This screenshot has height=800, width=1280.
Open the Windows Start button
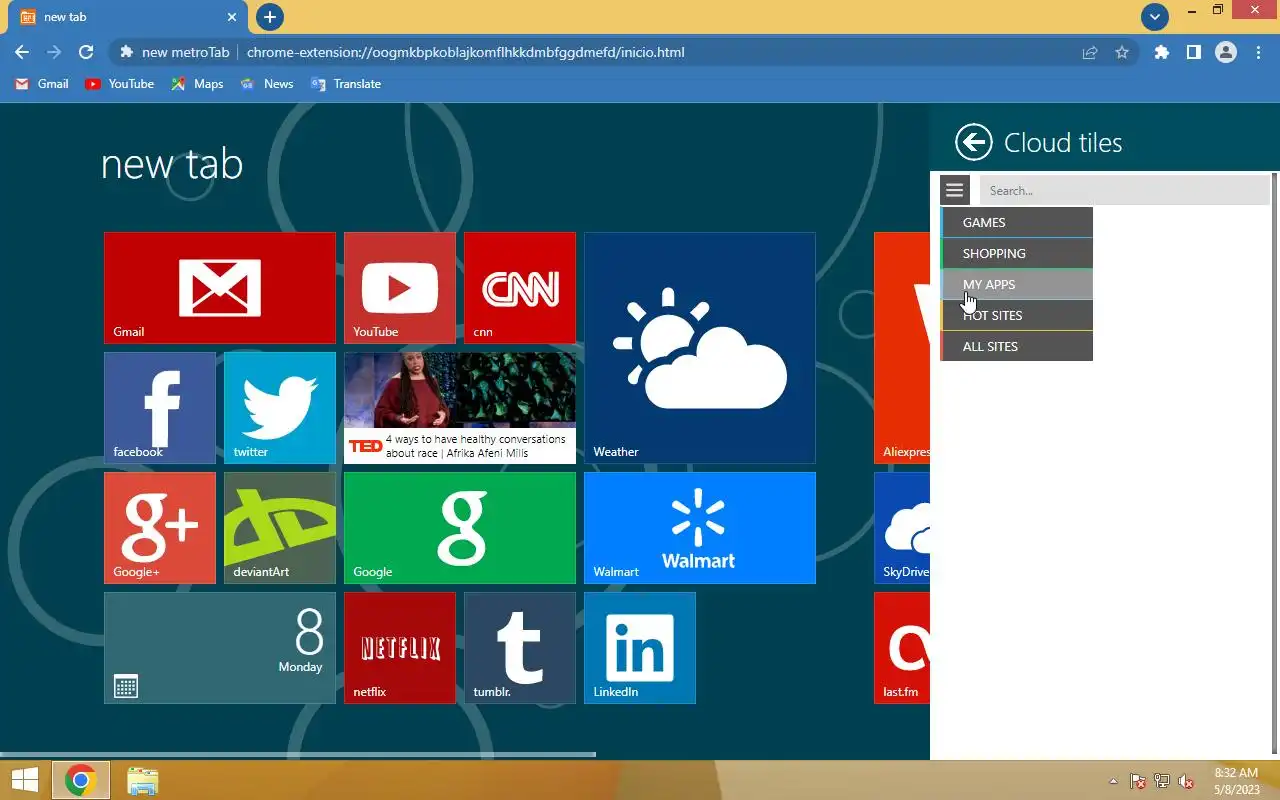pyautogui.click(x=24, y=780)
